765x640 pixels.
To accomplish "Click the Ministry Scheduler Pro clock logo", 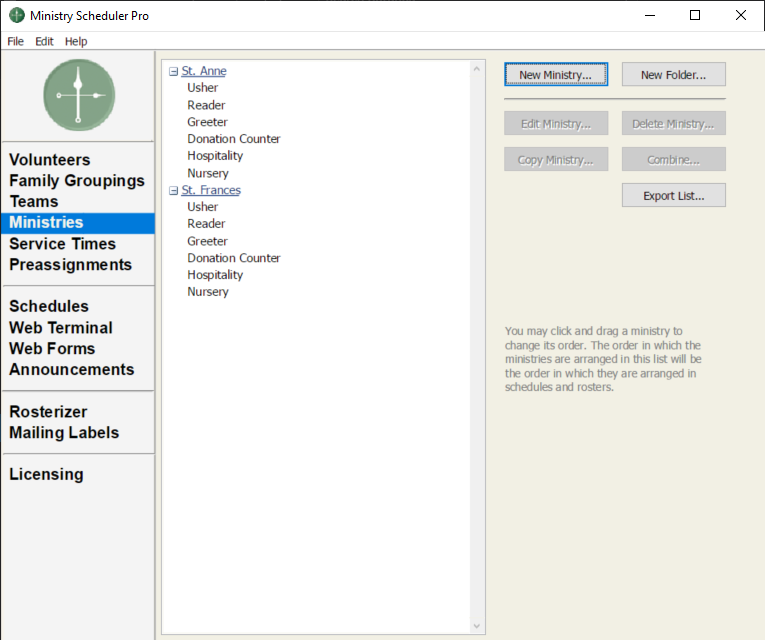I will pyautogui.click(x=79, y=95).
